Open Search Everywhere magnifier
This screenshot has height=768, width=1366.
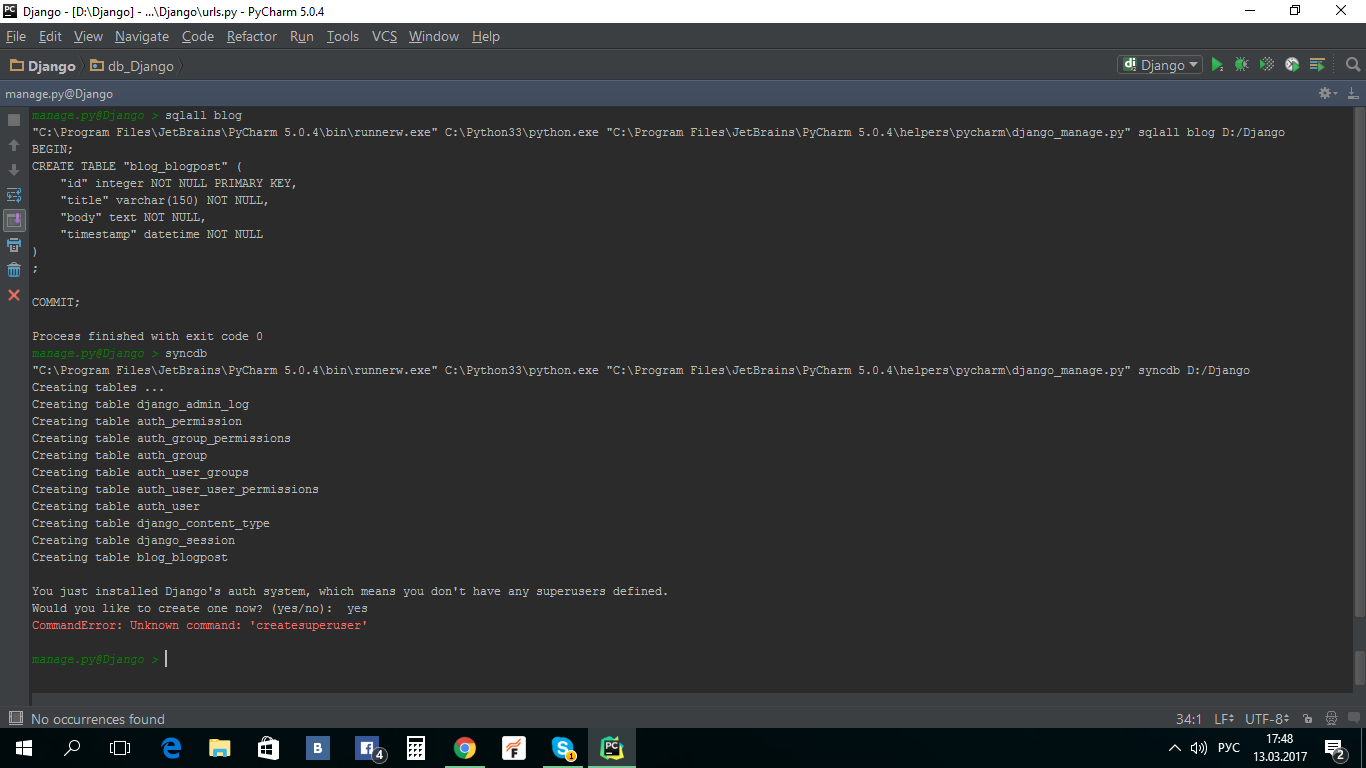(x=1353, y=65)
